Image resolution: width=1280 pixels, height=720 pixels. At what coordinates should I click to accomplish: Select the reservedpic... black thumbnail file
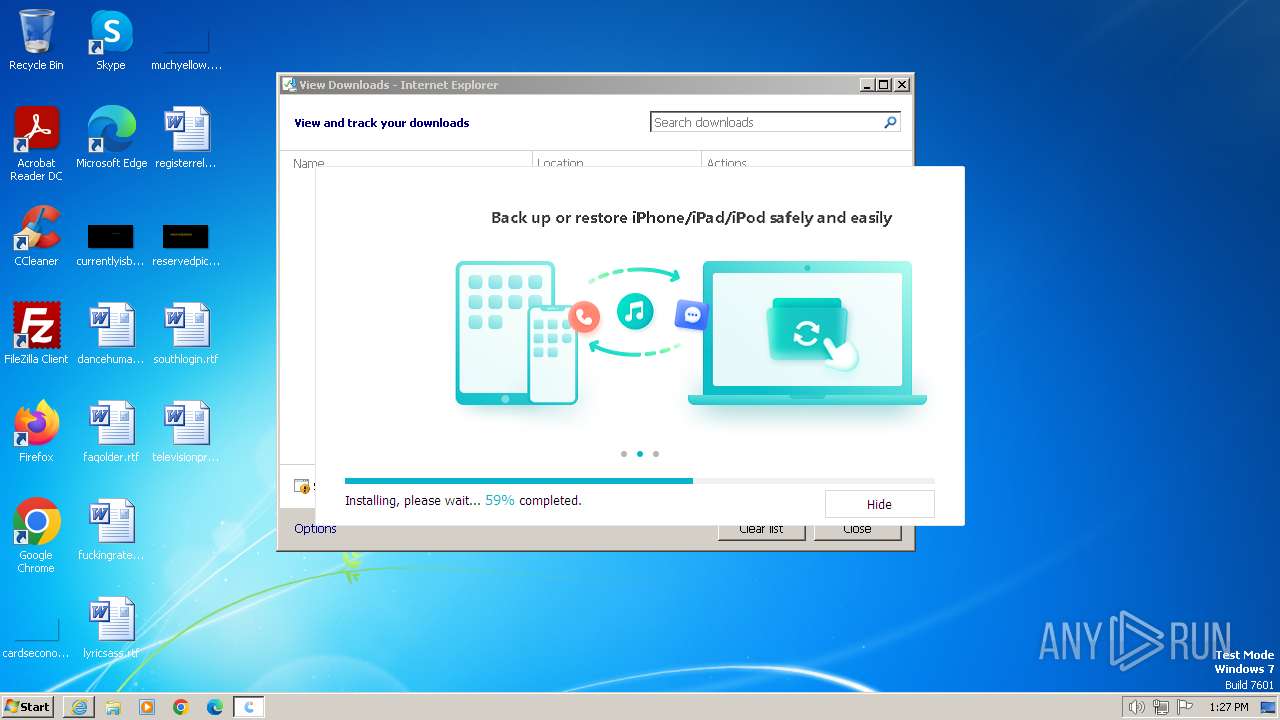point(186,245)
